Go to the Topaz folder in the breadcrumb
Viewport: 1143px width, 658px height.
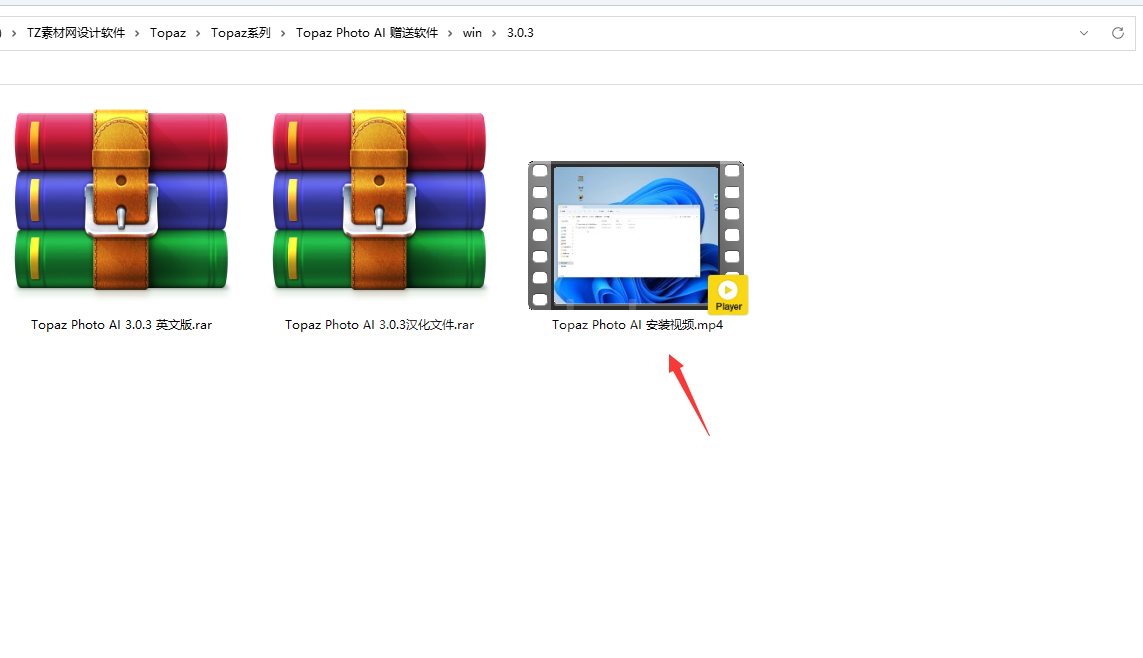pyautogui.click(x=168, y=33)
